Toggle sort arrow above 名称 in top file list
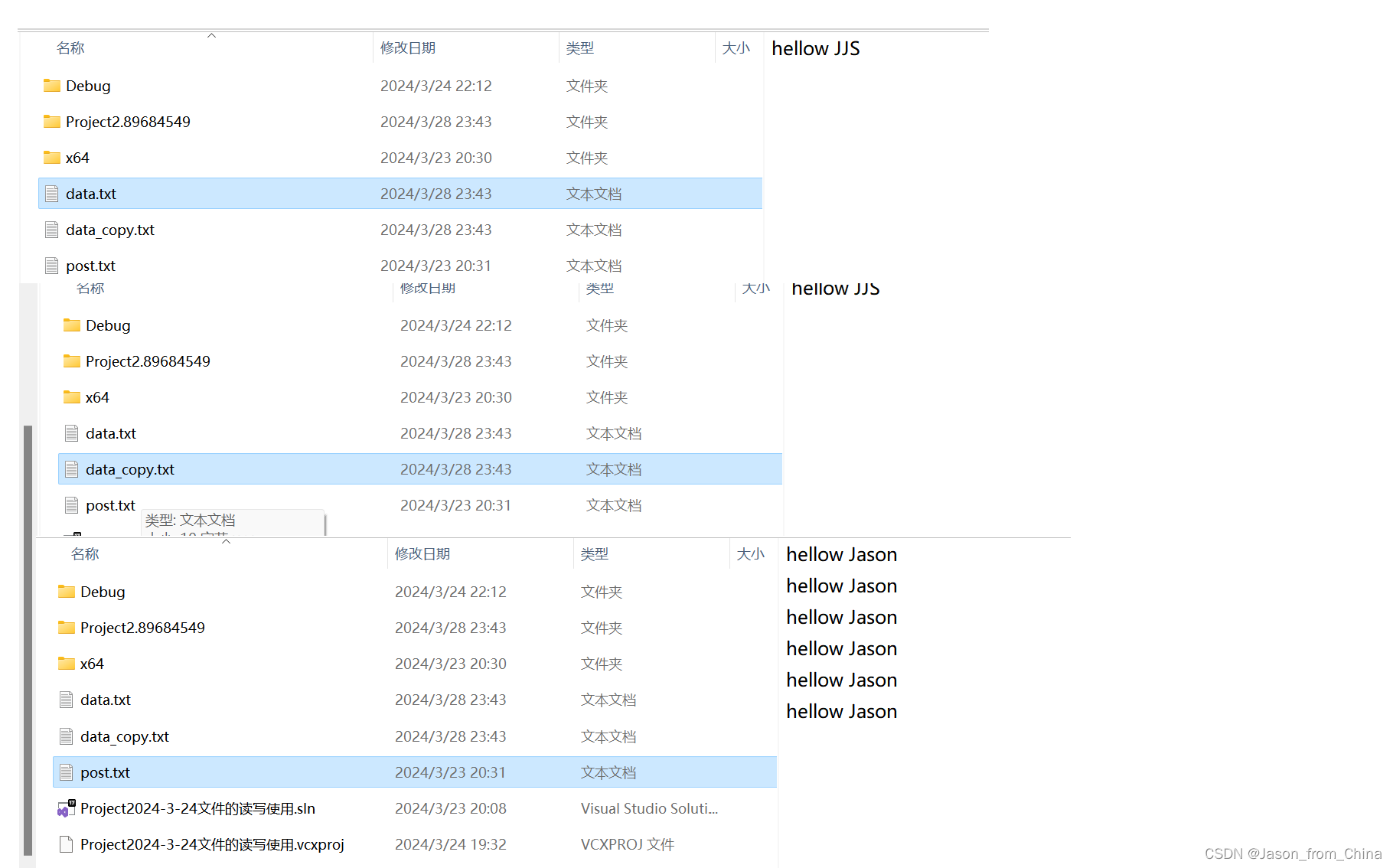1393x868 pixels. point(212,35)
